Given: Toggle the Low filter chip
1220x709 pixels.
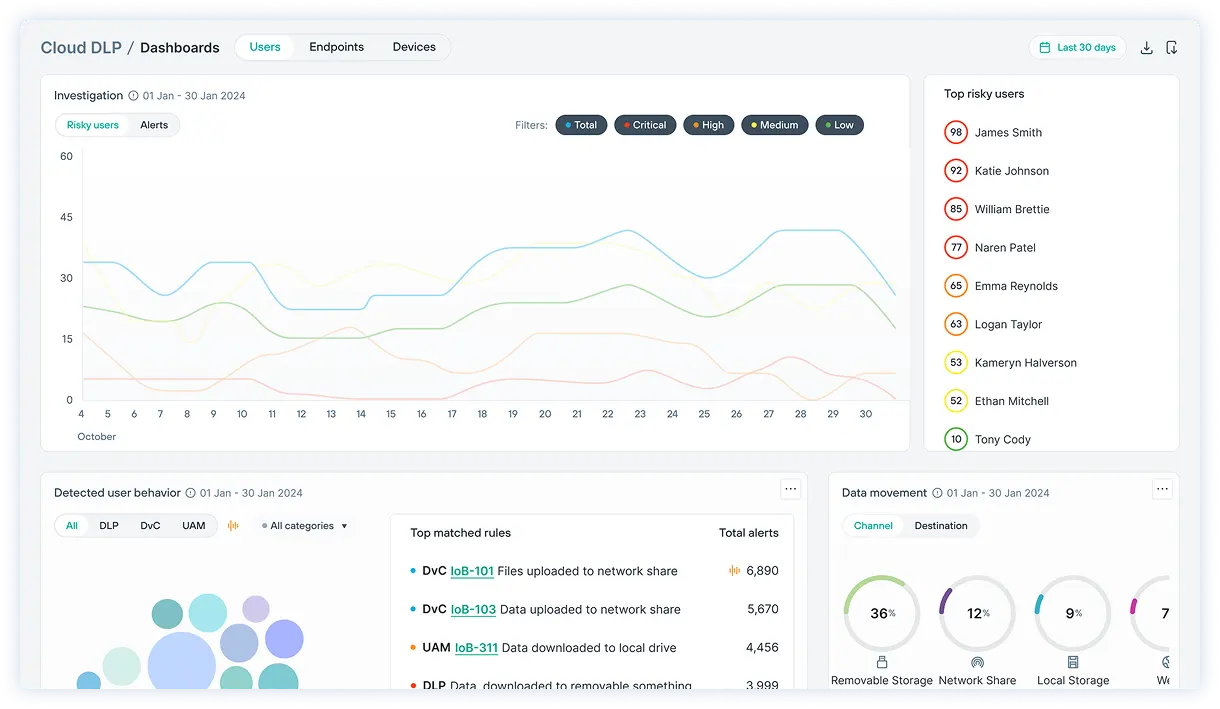Looking at the screenshot, I should 840,125.
